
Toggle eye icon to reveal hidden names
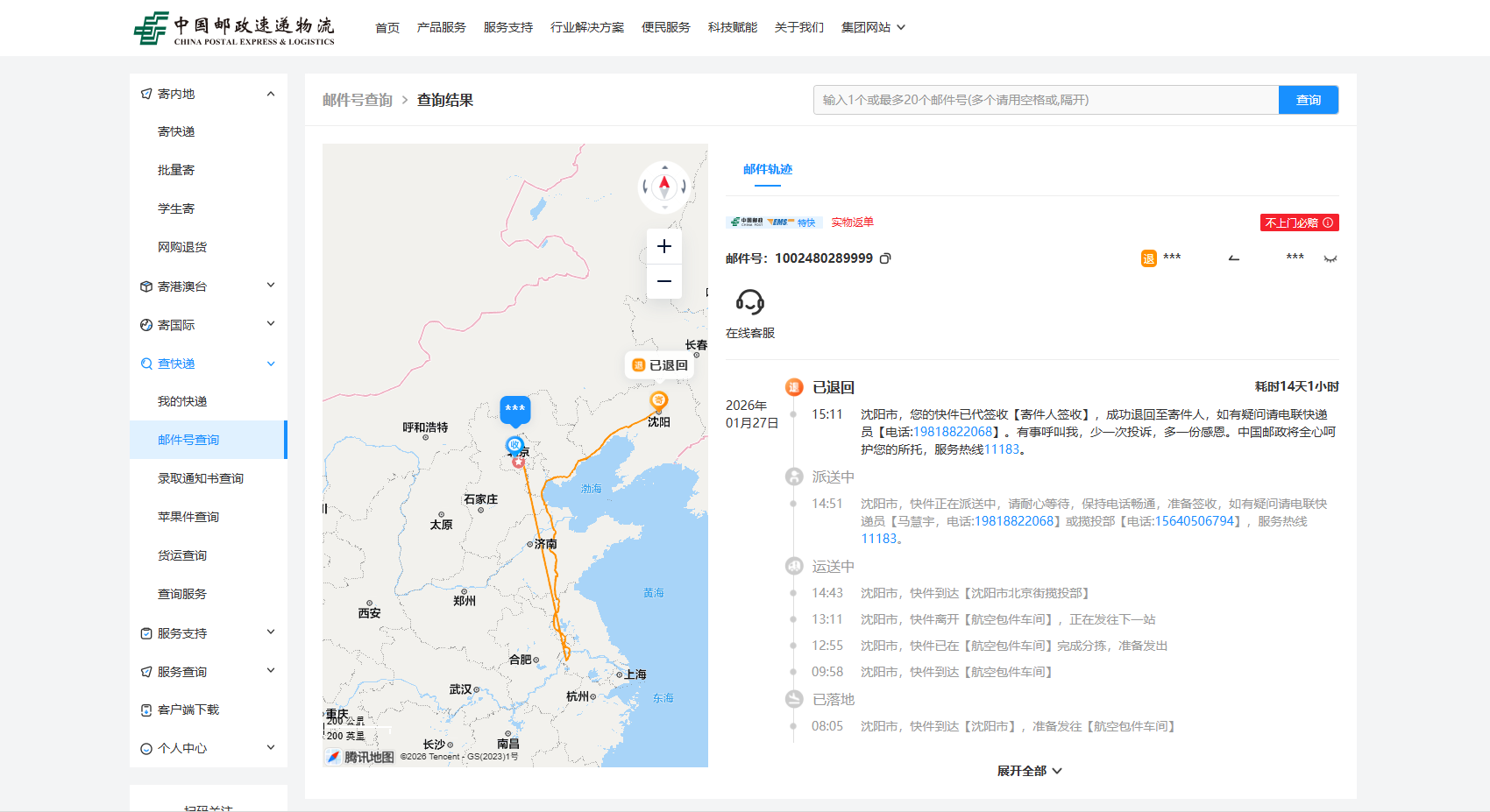[1330, 258]
